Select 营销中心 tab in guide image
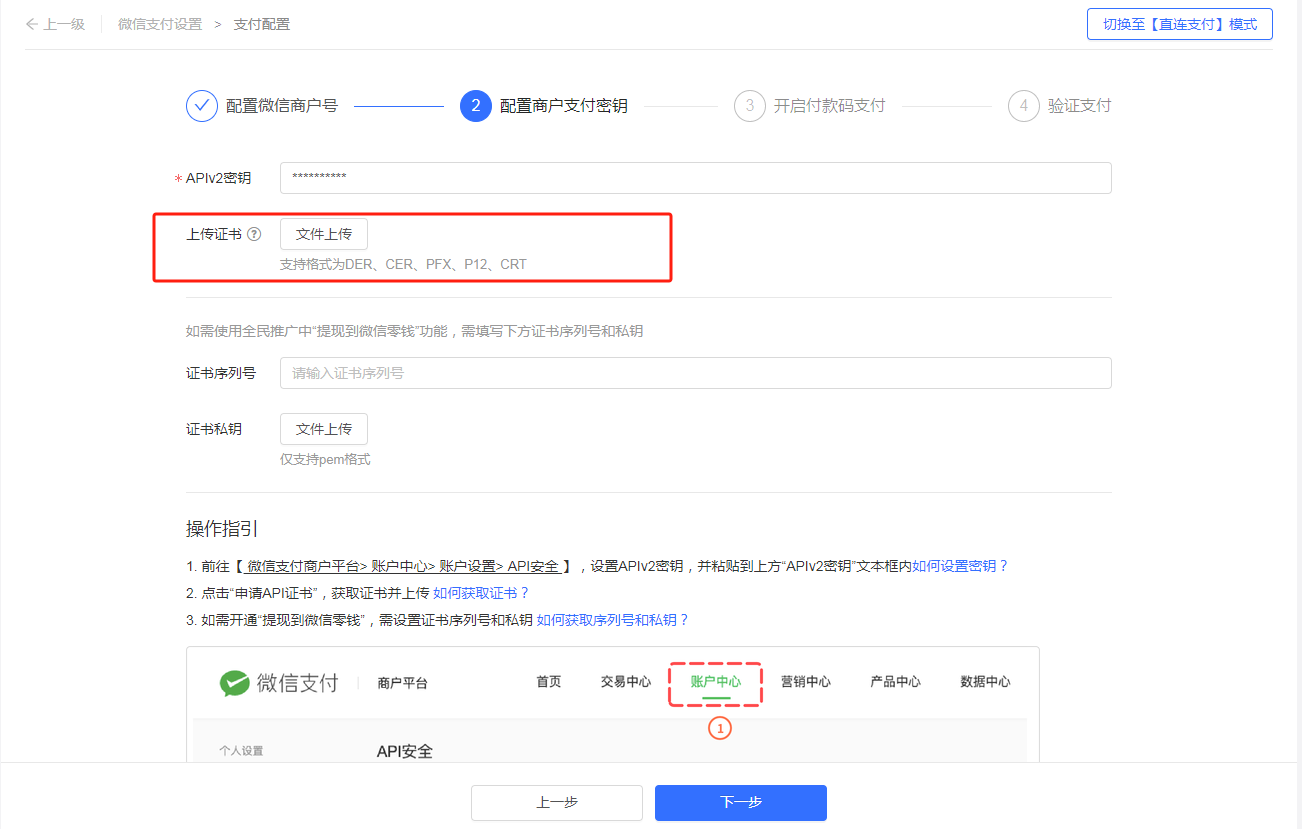Image resolution: width=1302 pixels, height=829 pixels. click(x=806, y=682)
